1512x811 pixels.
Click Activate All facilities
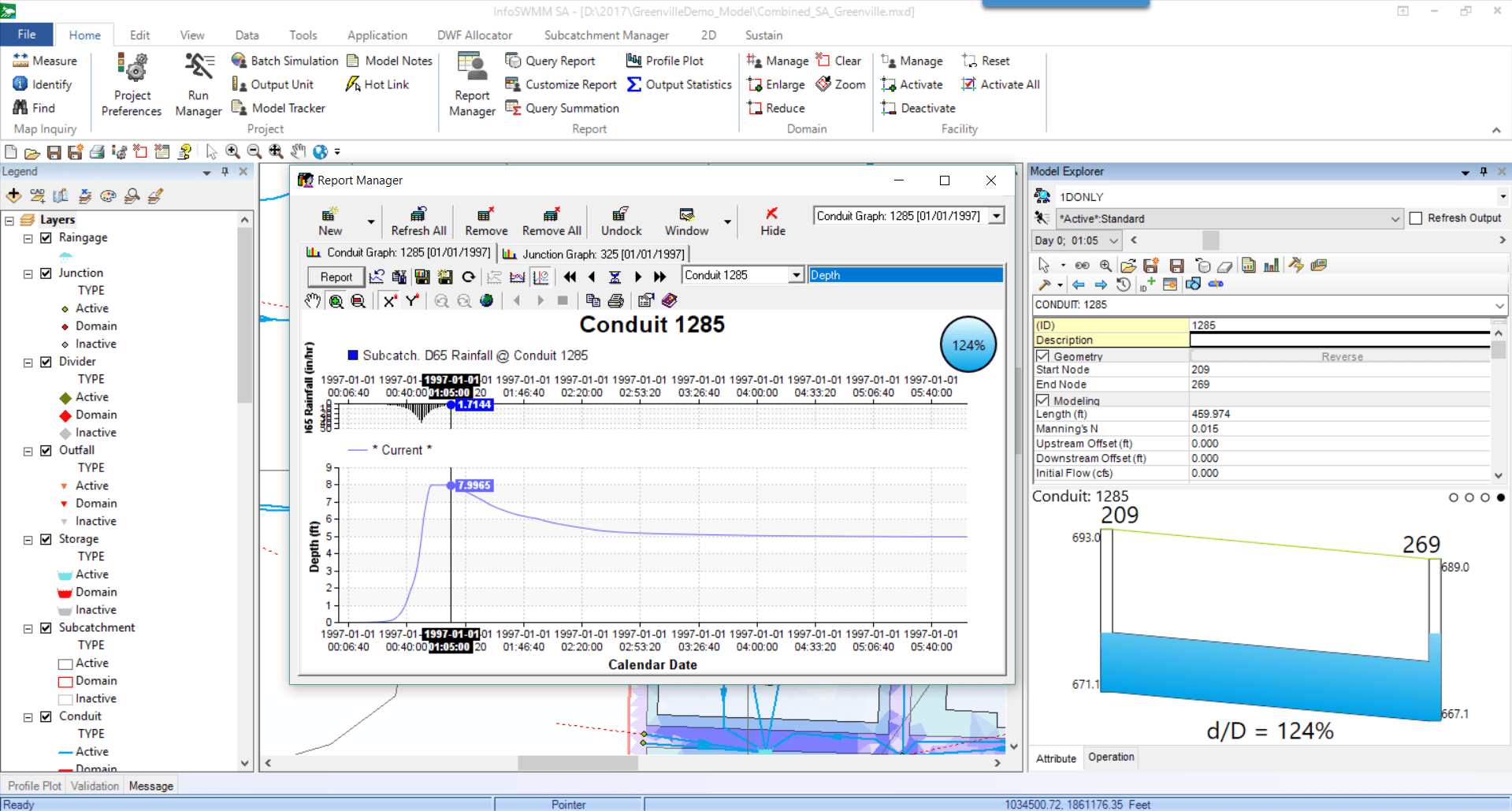point(1001,84)
